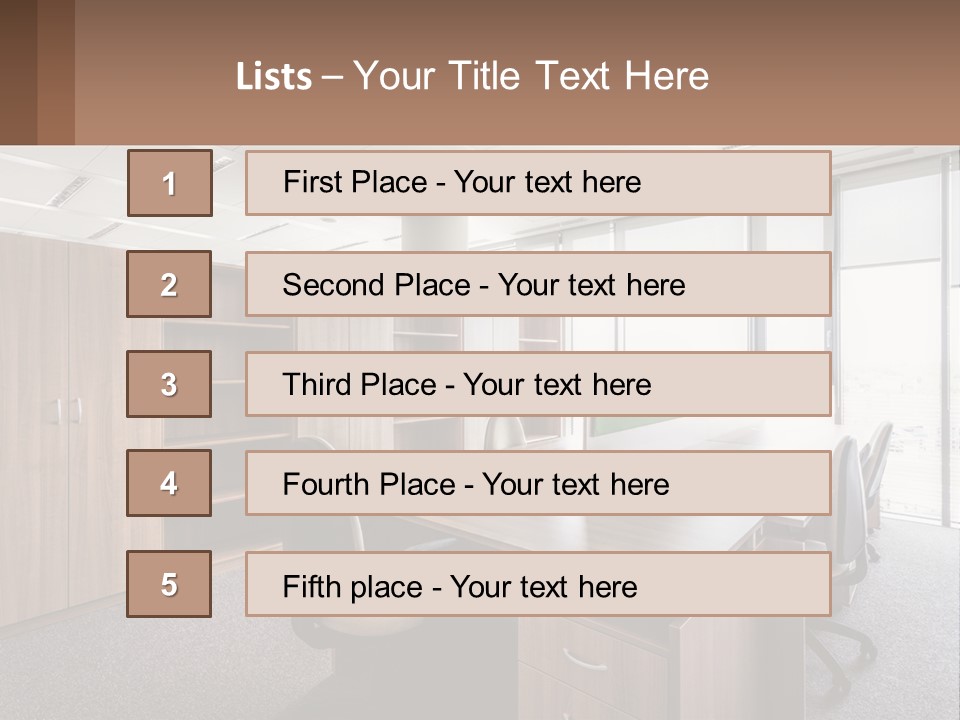Select the number 2 box

[x=169, y=284]
